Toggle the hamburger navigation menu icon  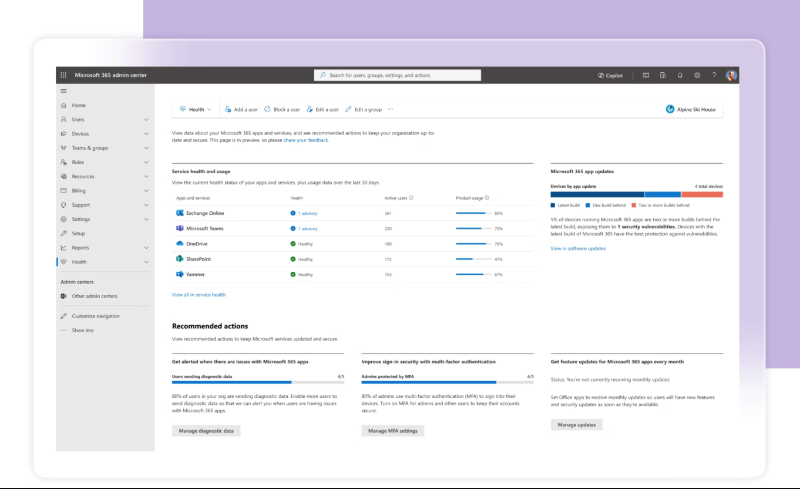coord(63,91)
